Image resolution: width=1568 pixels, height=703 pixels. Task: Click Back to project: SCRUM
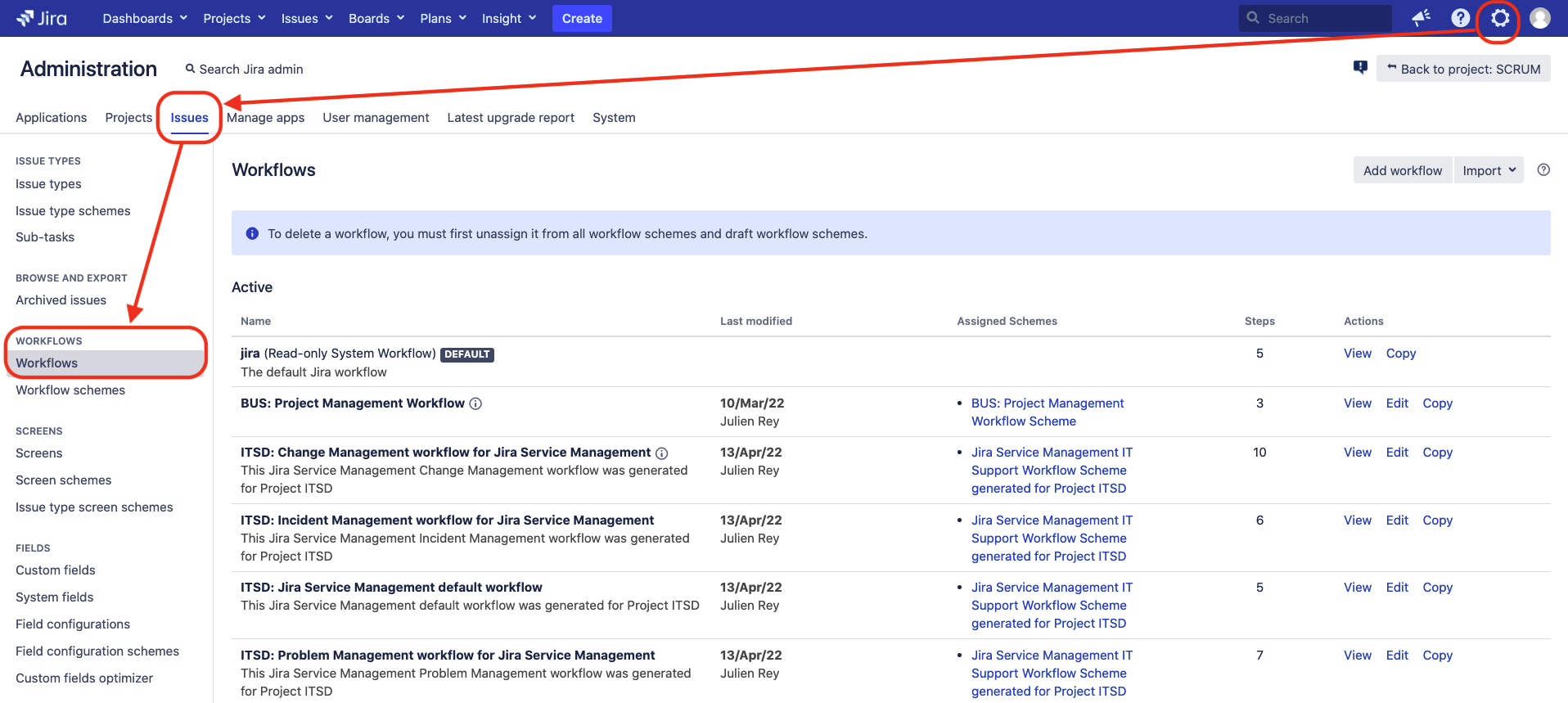1463,69
